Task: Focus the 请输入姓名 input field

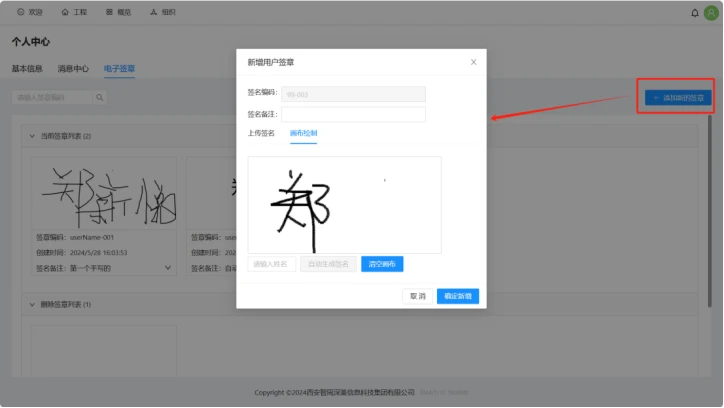Action: 272,264
